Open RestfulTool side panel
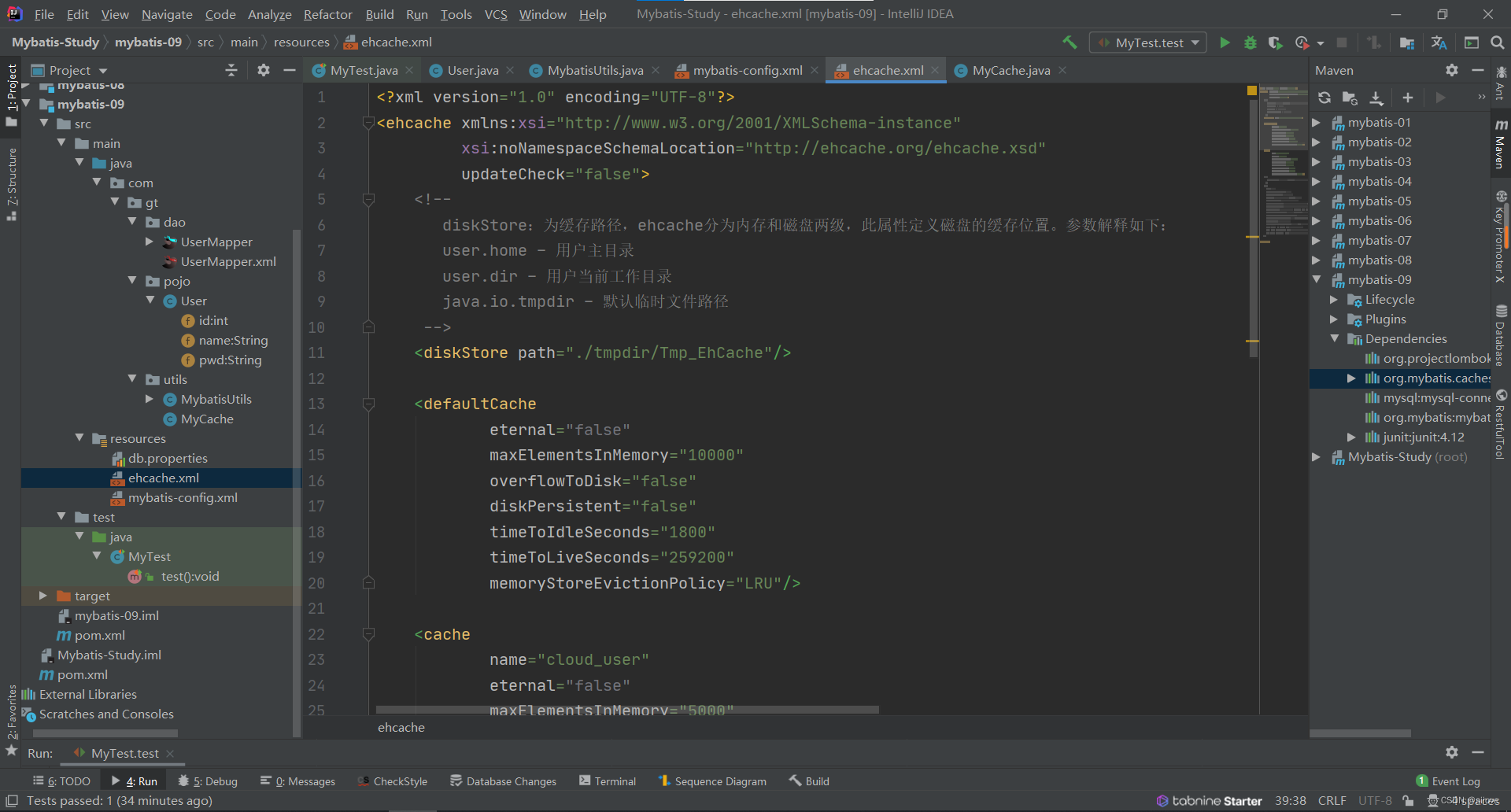1511x812 pixels. 1501,424
